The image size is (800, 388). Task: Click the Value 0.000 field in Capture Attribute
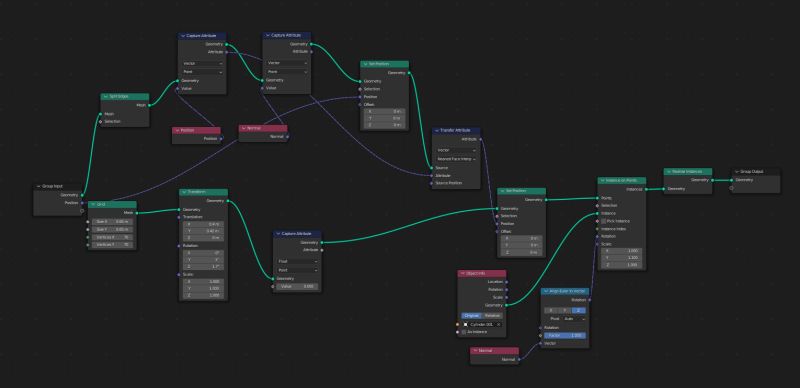[x=297, y=286]
